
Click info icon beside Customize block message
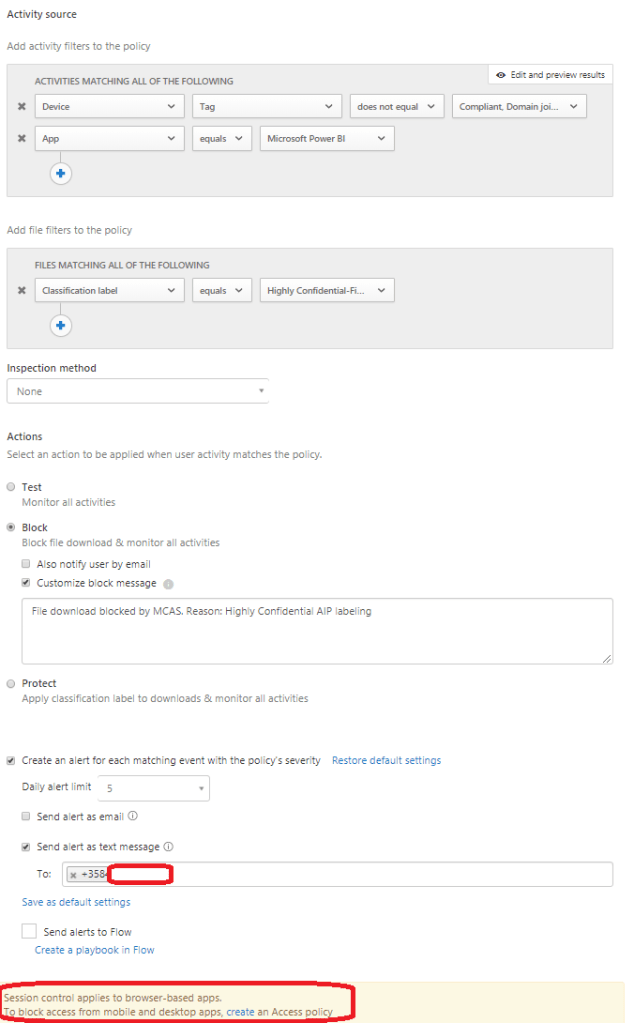pyautogui.click(x=168, y=584)
